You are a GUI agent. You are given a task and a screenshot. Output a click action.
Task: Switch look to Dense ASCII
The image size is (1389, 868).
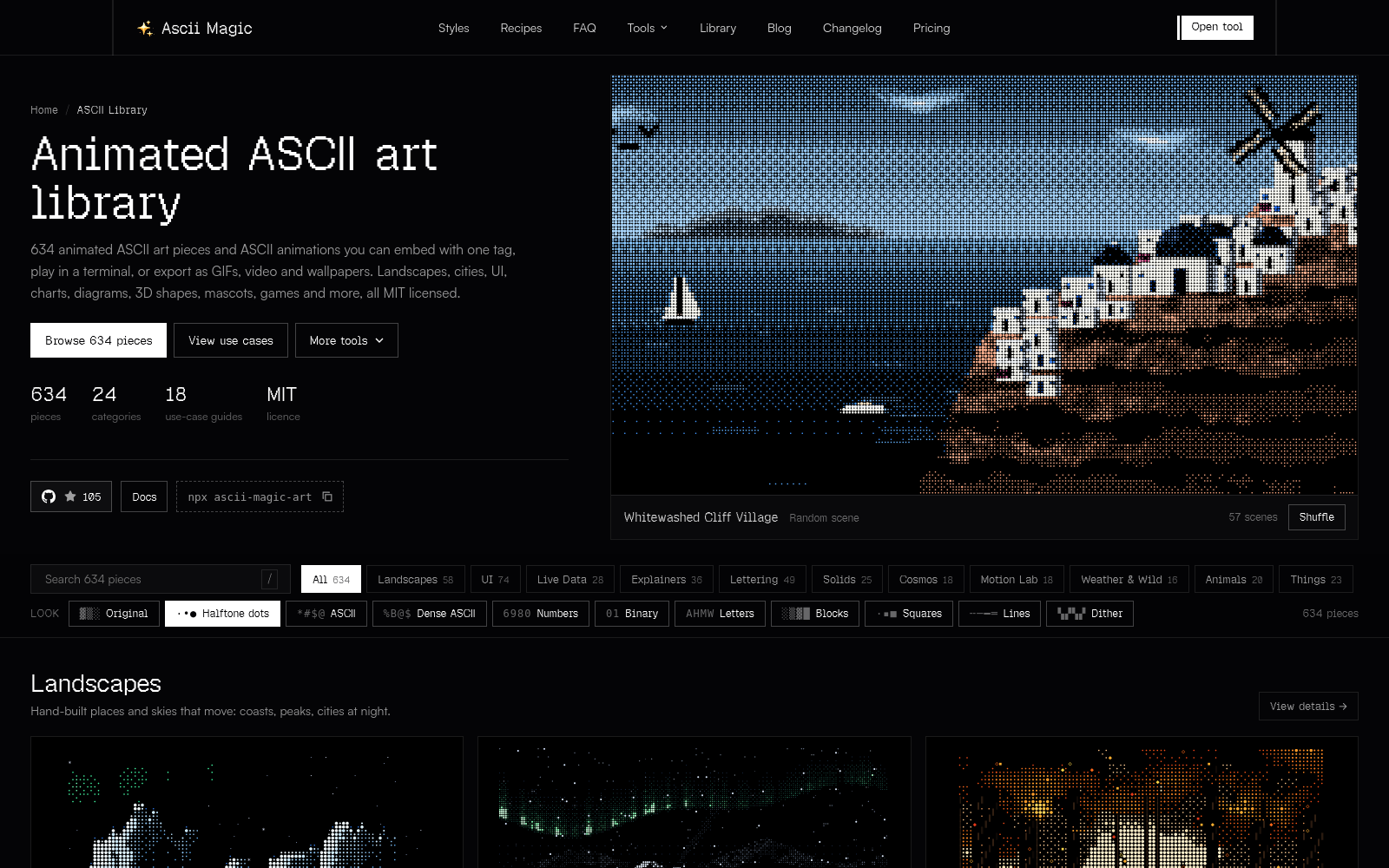click(430, 614)
